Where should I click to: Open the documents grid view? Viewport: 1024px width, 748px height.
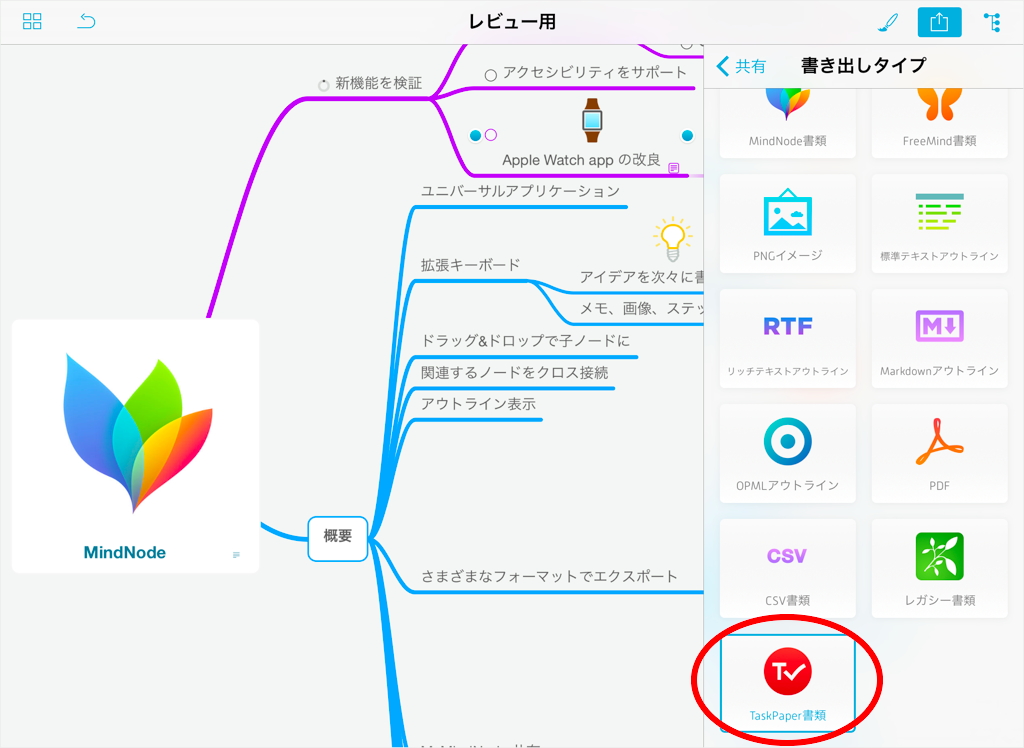click(32, 22)
